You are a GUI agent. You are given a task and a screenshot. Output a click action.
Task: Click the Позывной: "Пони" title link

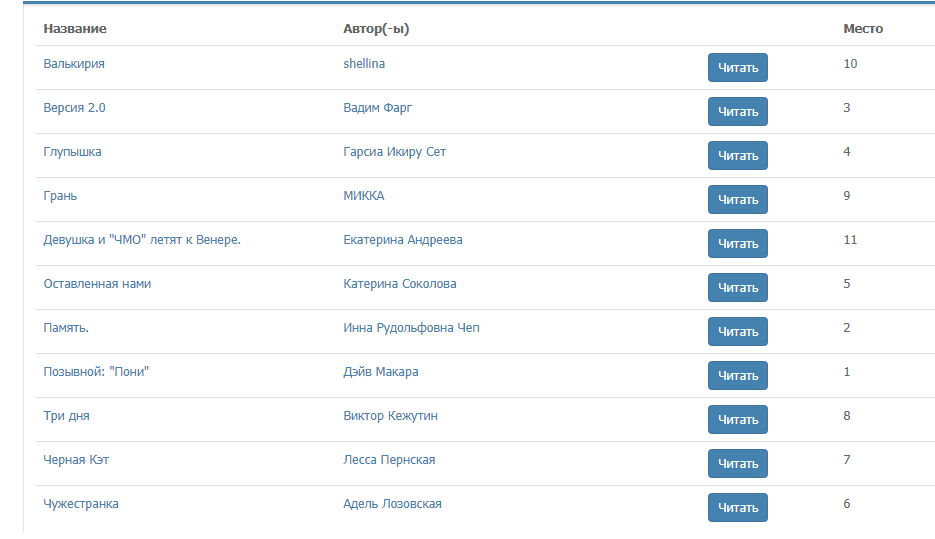point(103,372)
